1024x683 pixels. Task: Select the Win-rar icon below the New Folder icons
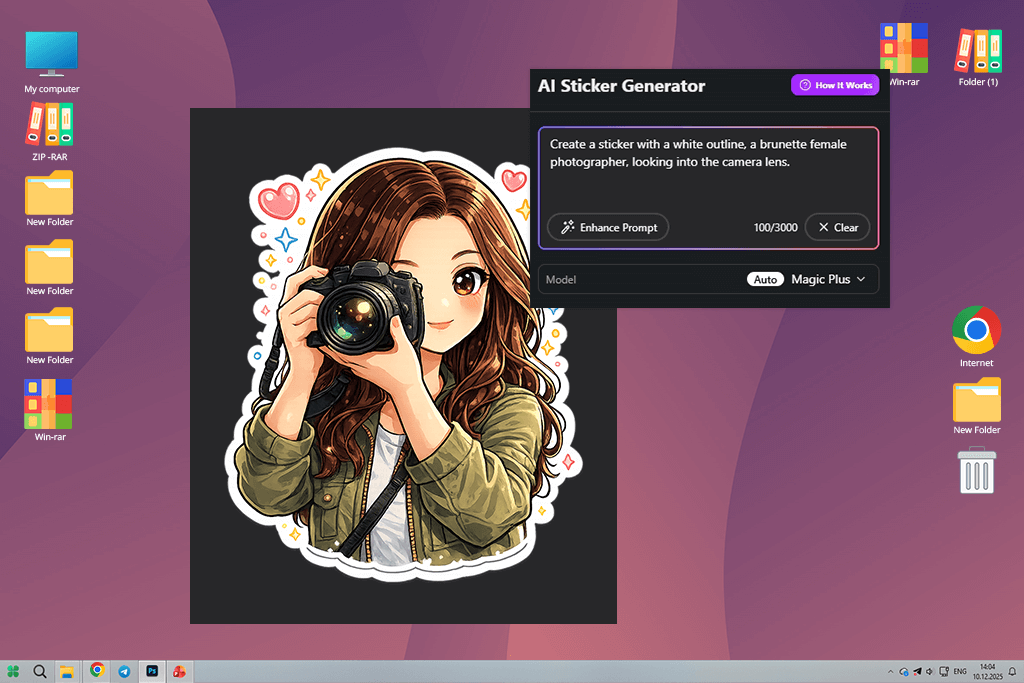click(49, 410)
